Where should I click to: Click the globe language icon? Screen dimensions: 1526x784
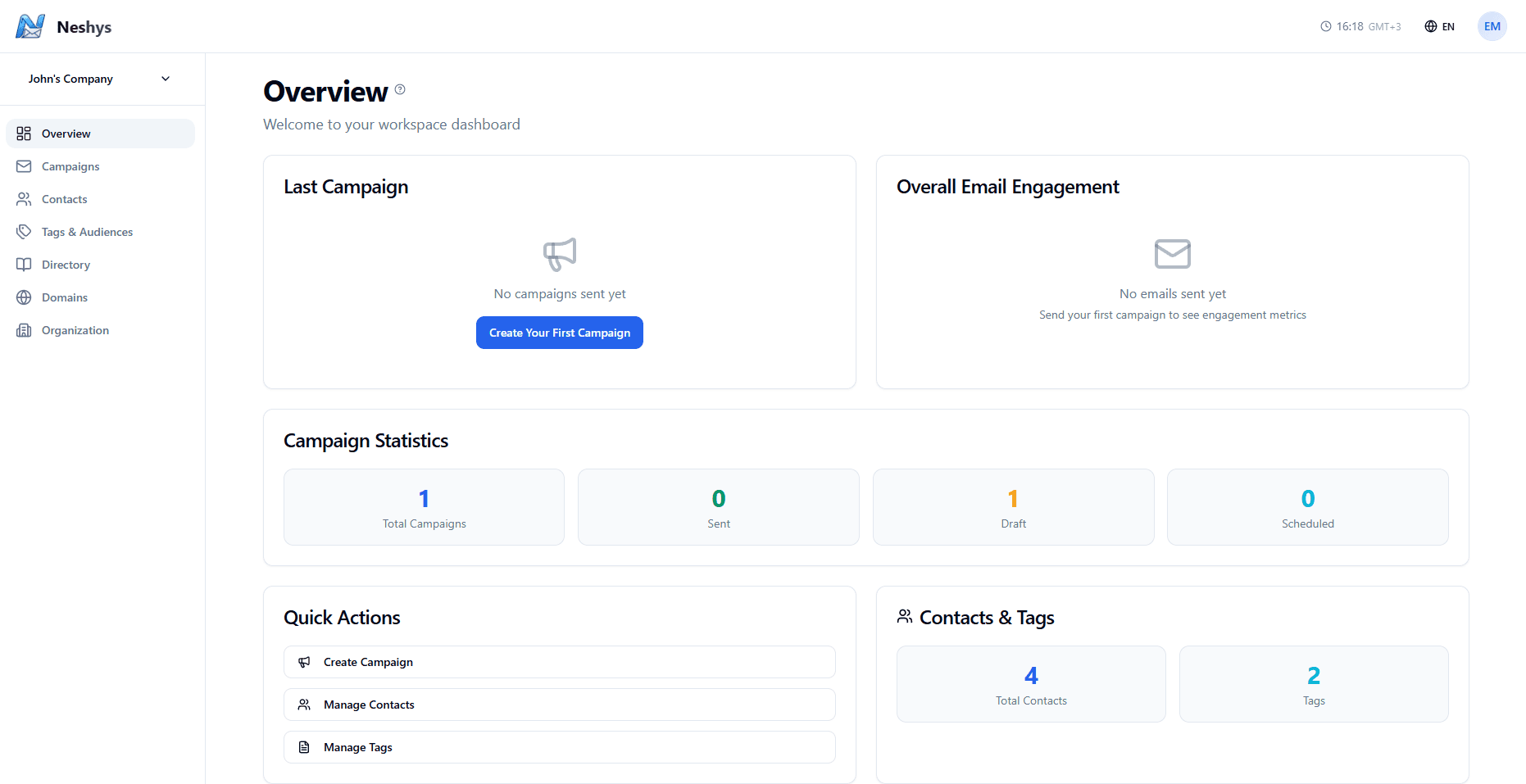pos(1430,26)
